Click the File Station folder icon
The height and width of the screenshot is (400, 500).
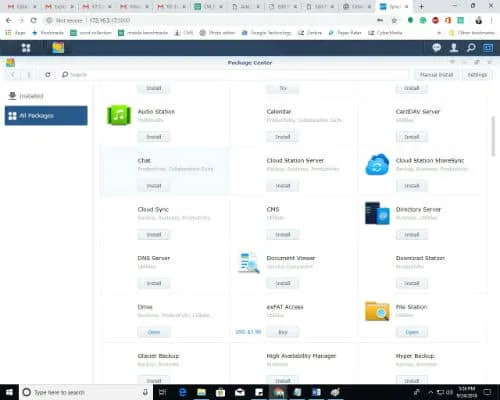point(377,311)
